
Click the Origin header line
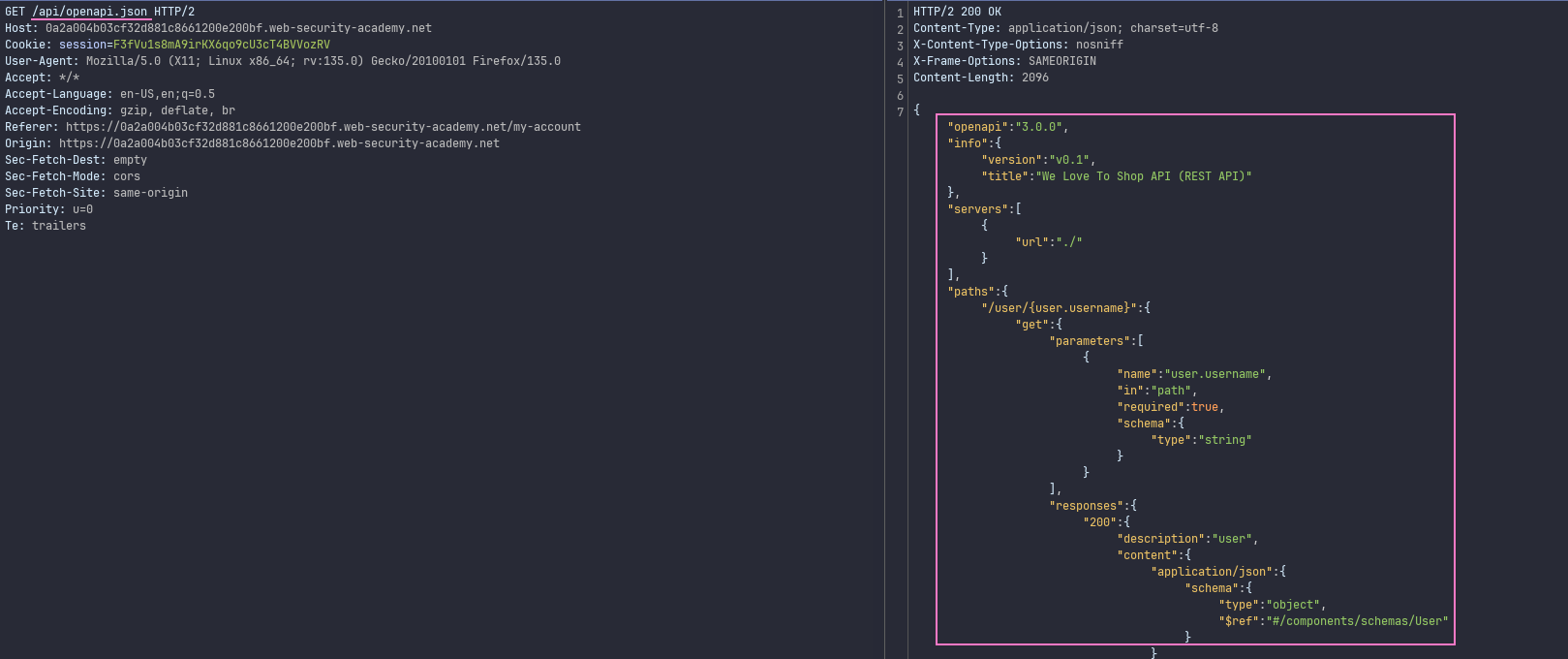click(252, 143)
